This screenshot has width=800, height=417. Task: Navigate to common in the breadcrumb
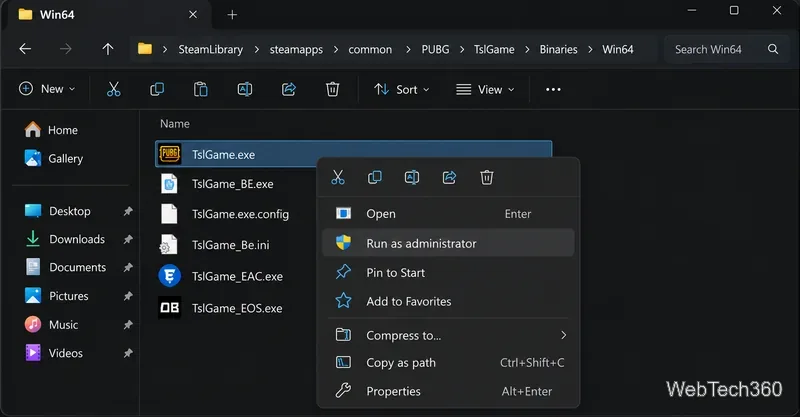(370, 50)
